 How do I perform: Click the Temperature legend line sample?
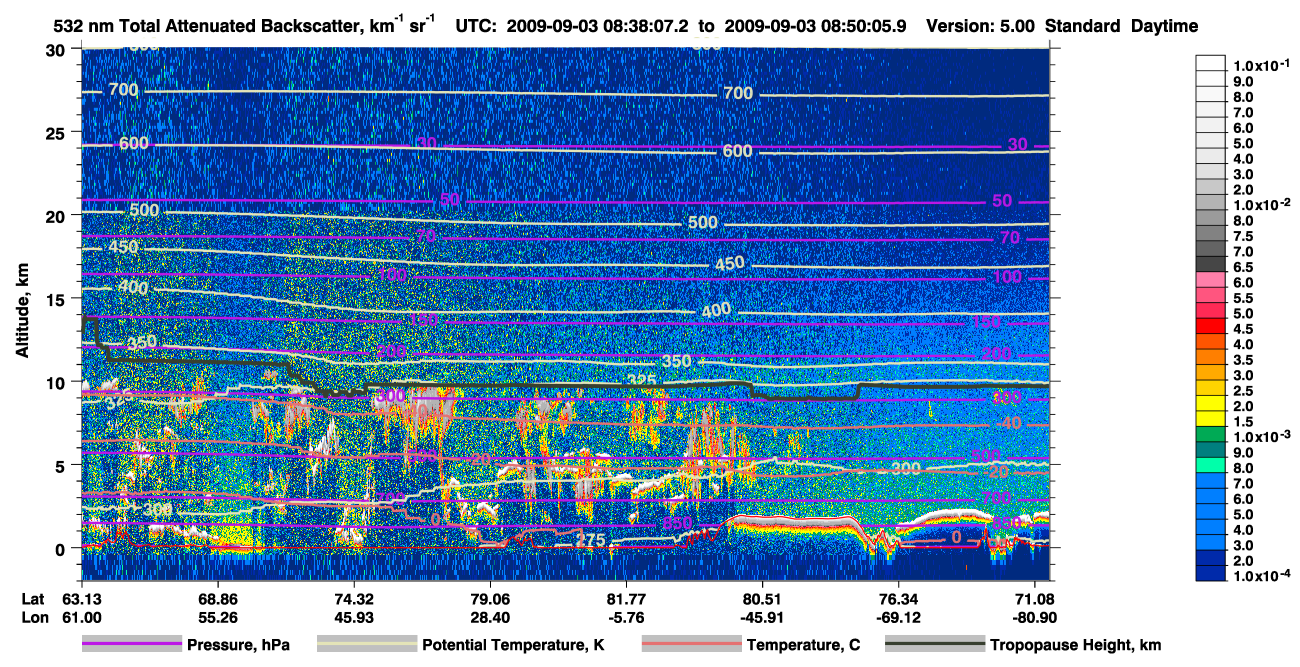coord(690,645)
